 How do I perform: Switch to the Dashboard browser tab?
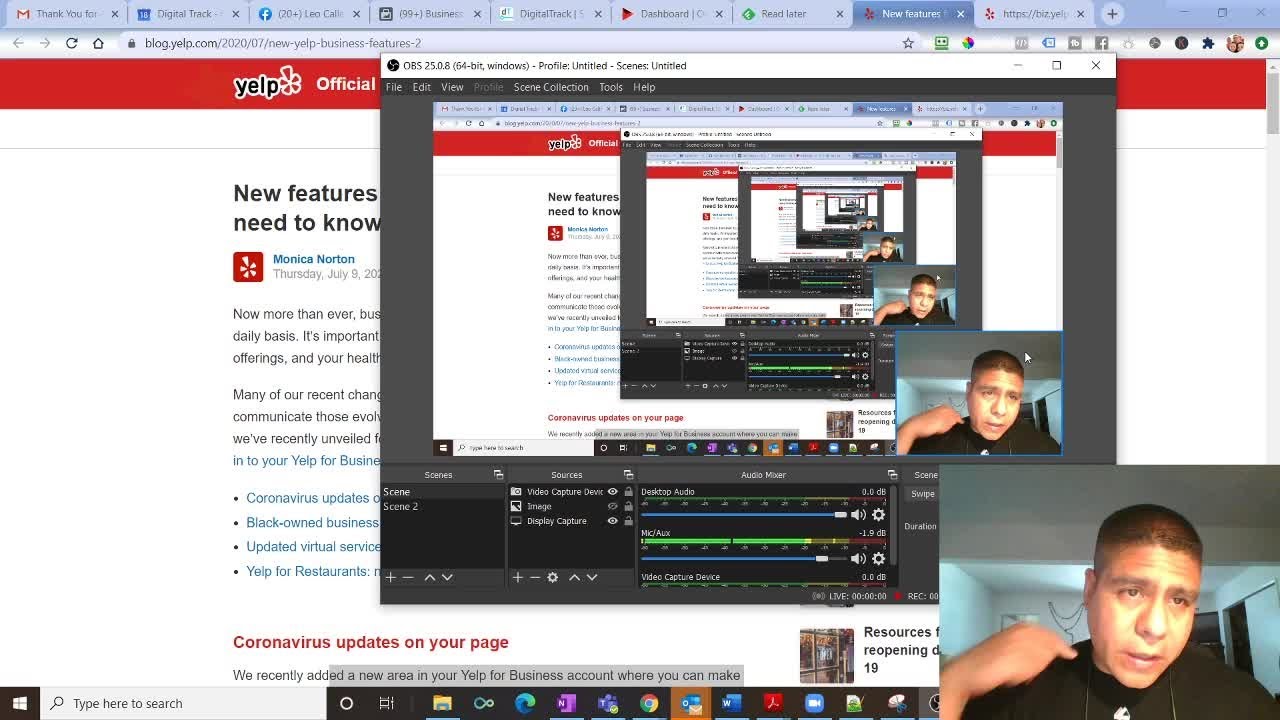[670, 14]
